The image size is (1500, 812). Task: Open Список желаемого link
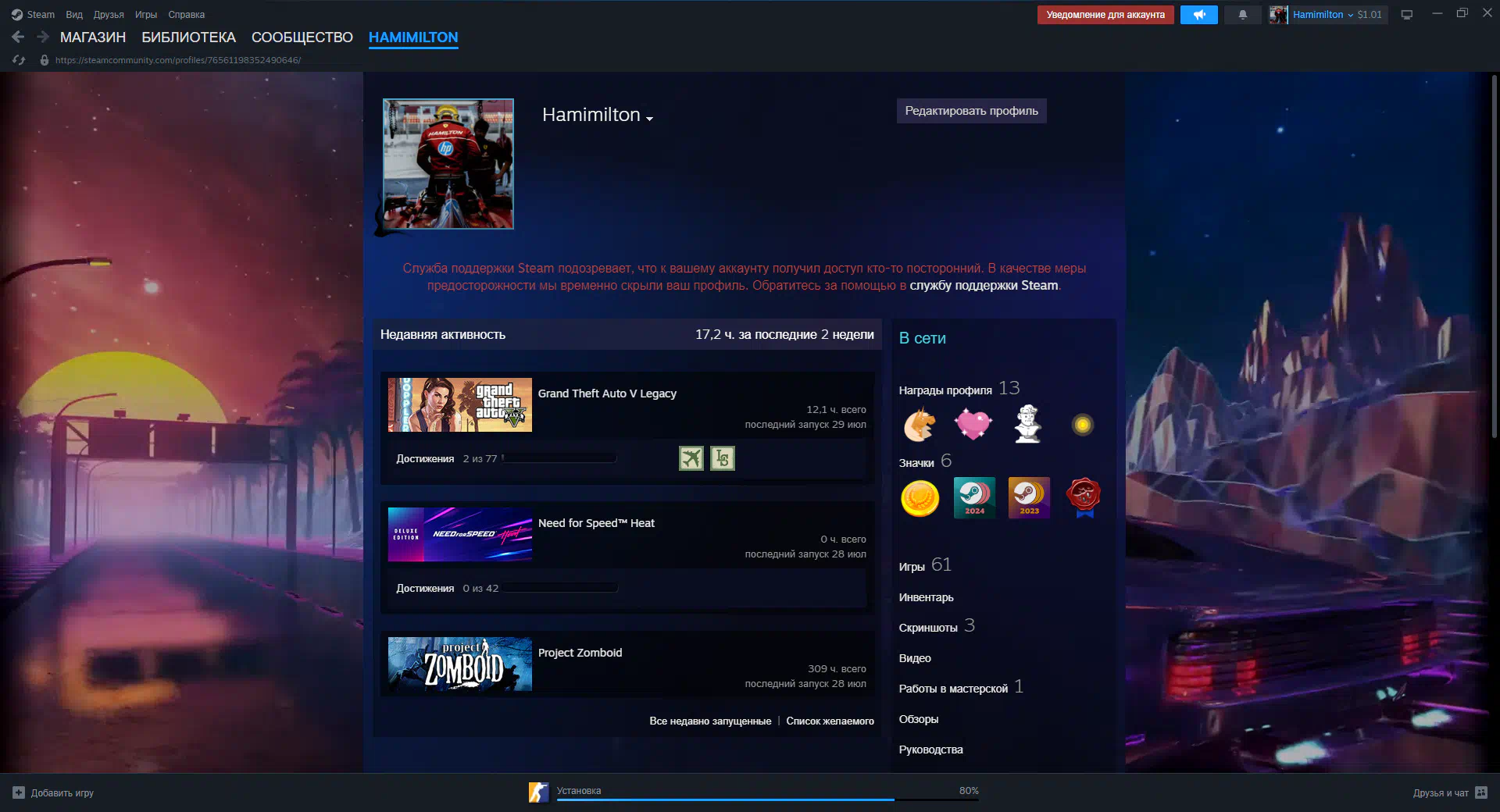(830, 721)
